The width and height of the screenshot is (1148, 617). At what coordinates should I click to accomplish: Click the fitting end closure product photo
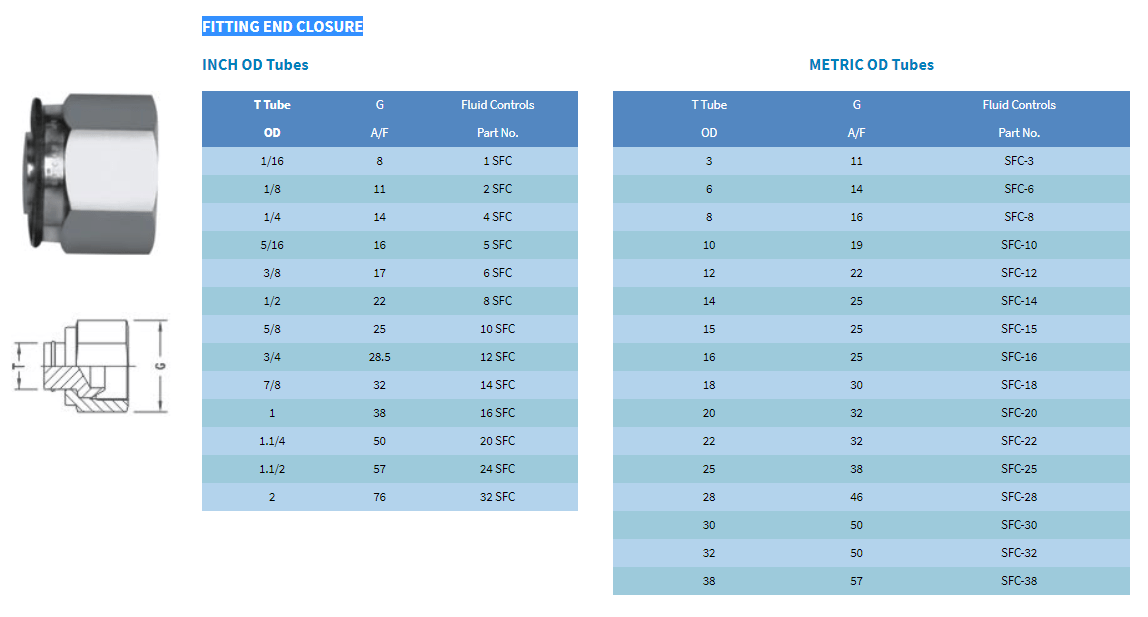tap(93, 174)
